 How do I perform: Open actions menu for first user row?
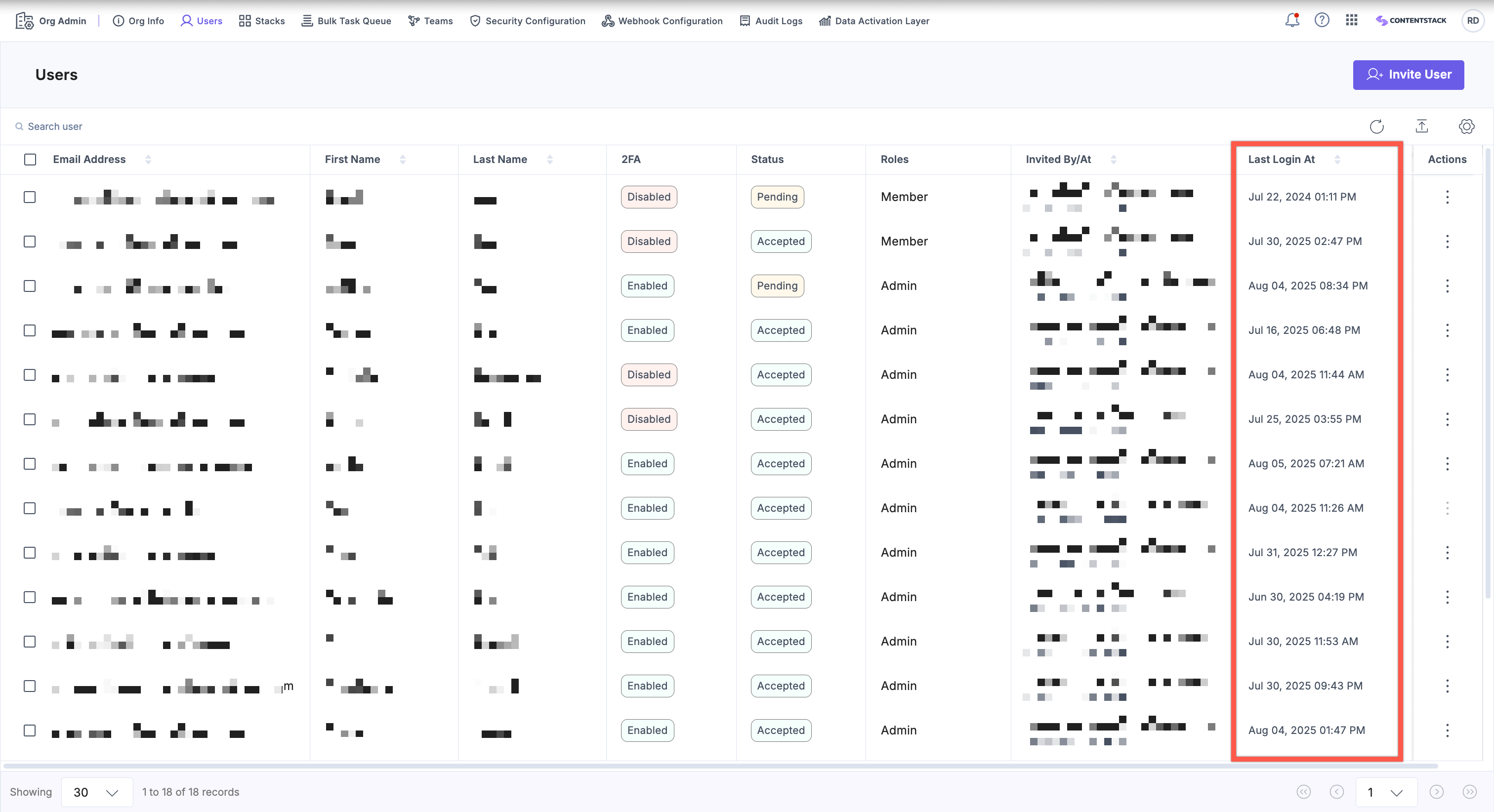click(1447, 197)
